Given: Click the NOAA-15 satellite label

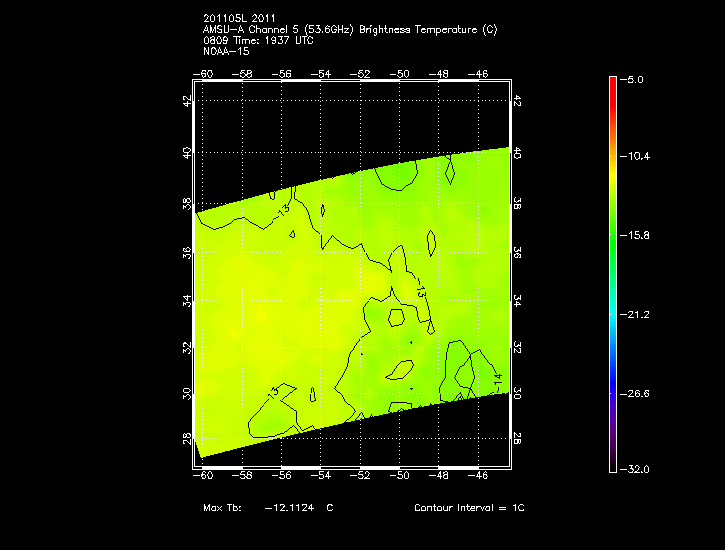Looking at the screenshot, I should (225, 49).
